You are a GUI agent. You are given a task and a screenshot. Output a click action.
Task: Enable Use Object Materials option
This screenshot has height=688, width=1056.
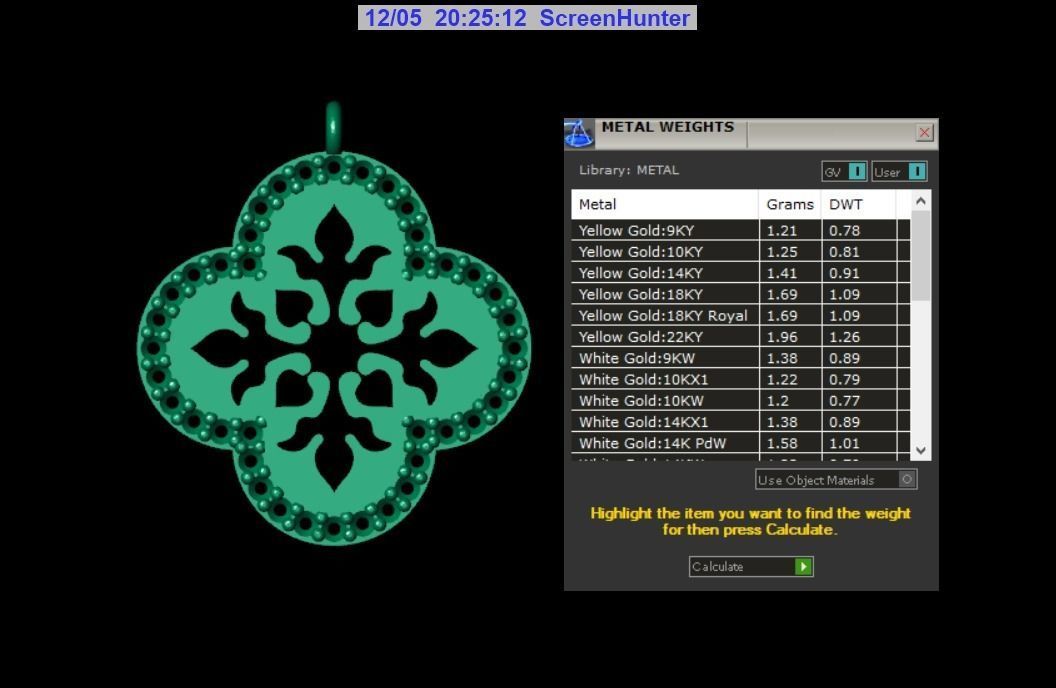(x=836, y=479)
